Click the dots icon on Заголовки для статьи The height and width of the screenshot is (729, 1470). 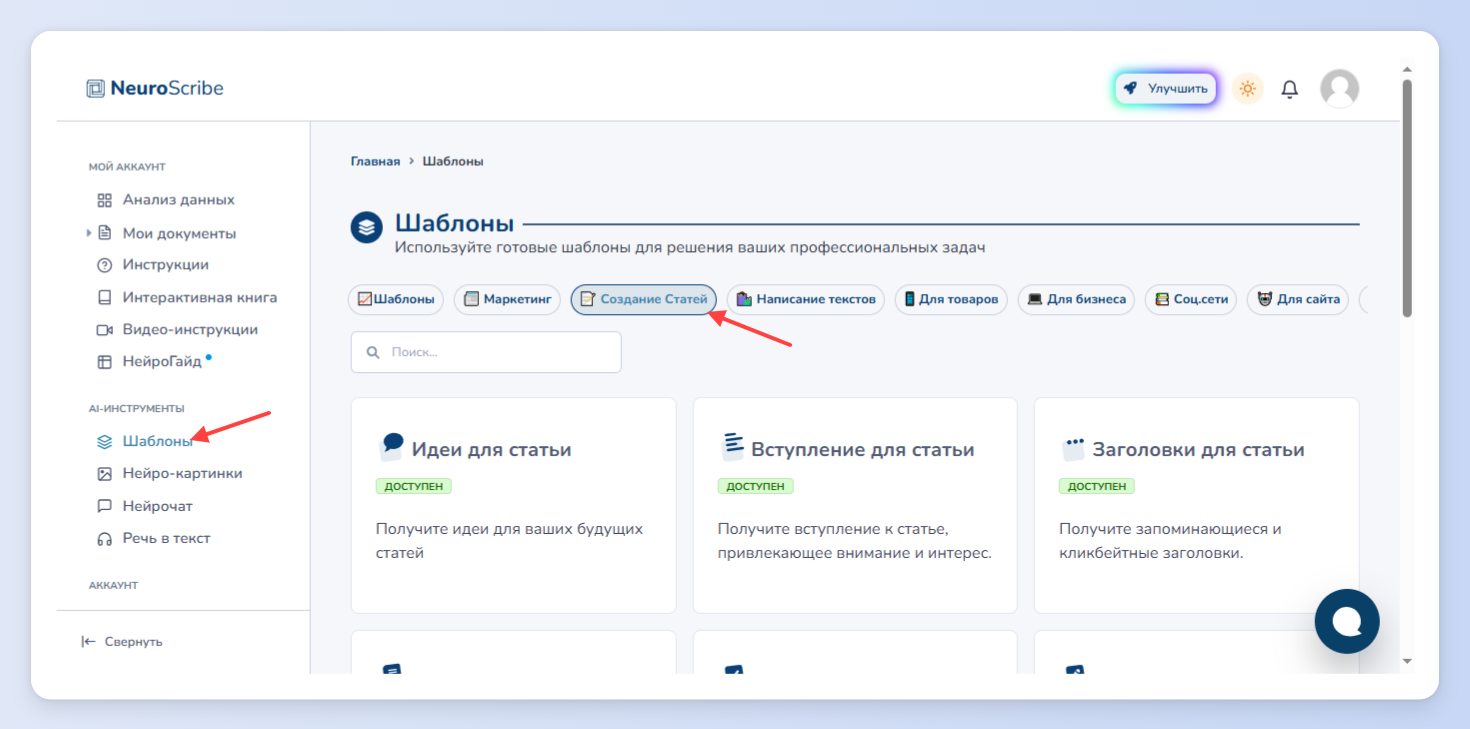pos(1074,448)
